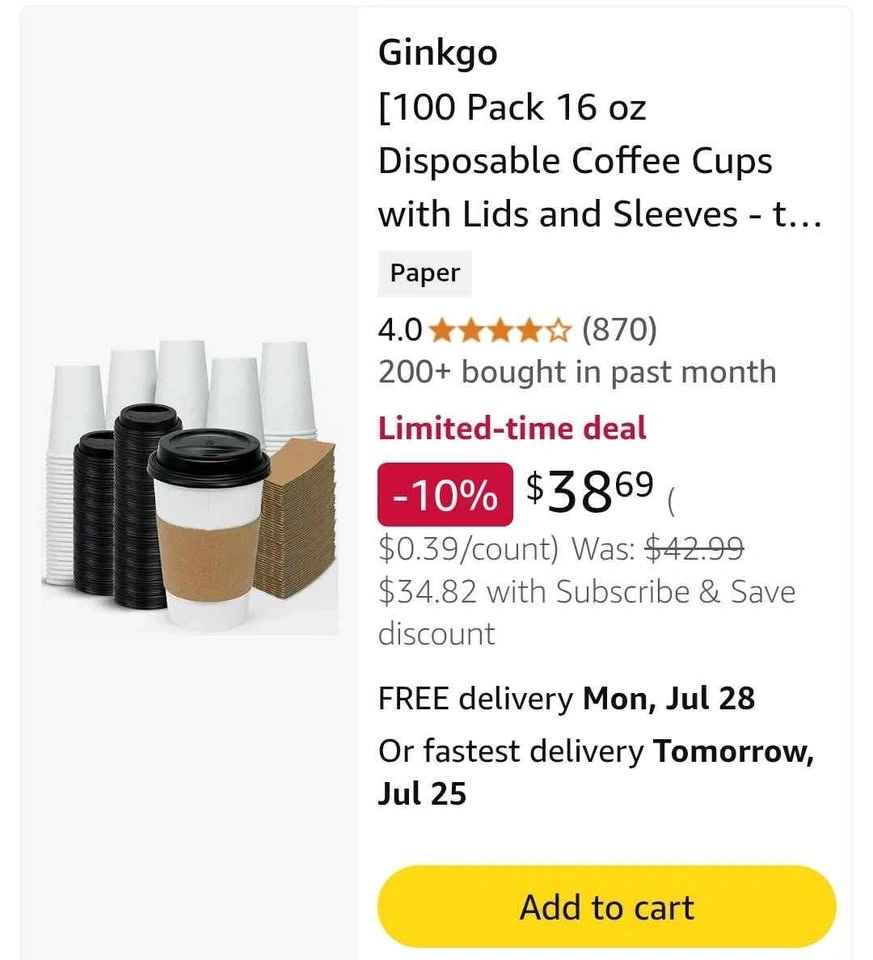Click the struck-through $42.99 former price
Screen dimensions: 873x960
(695, 547)
